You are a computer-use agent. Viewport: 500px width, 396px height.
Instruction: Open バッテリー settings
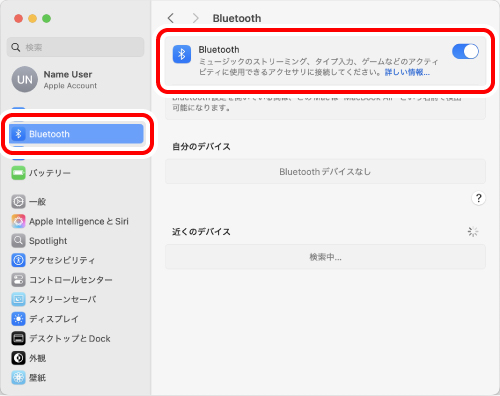[x=76, y=173]
